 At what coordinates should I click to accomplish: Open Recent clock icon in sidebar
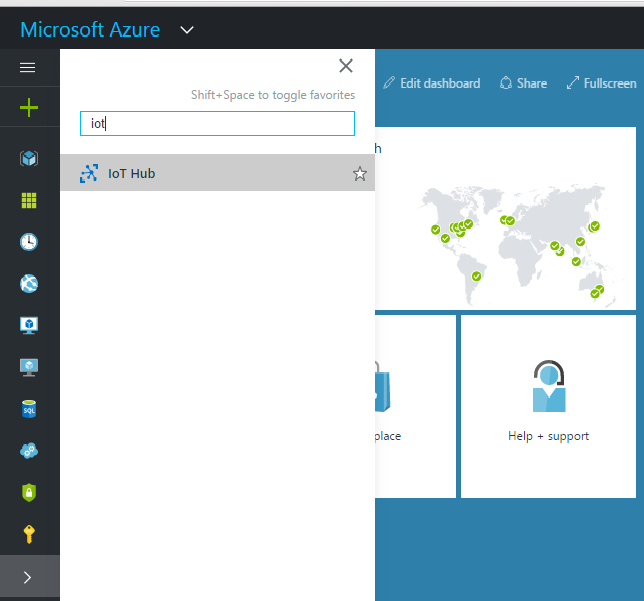29,242
